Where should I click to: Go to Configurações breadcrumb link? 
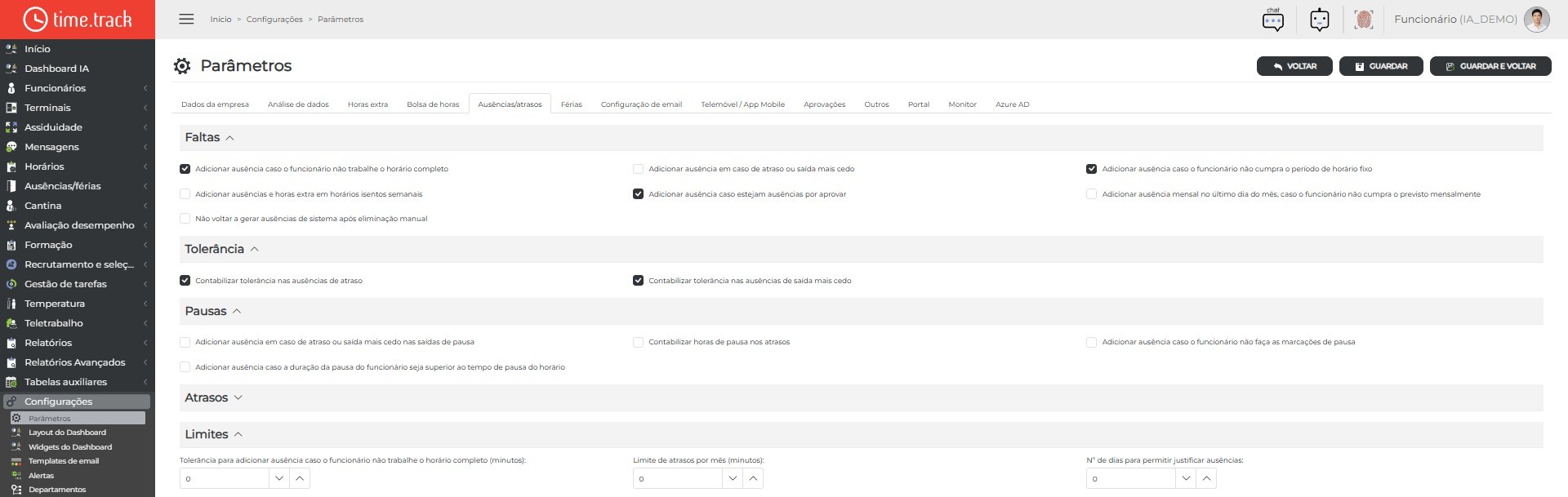(274, 20)
